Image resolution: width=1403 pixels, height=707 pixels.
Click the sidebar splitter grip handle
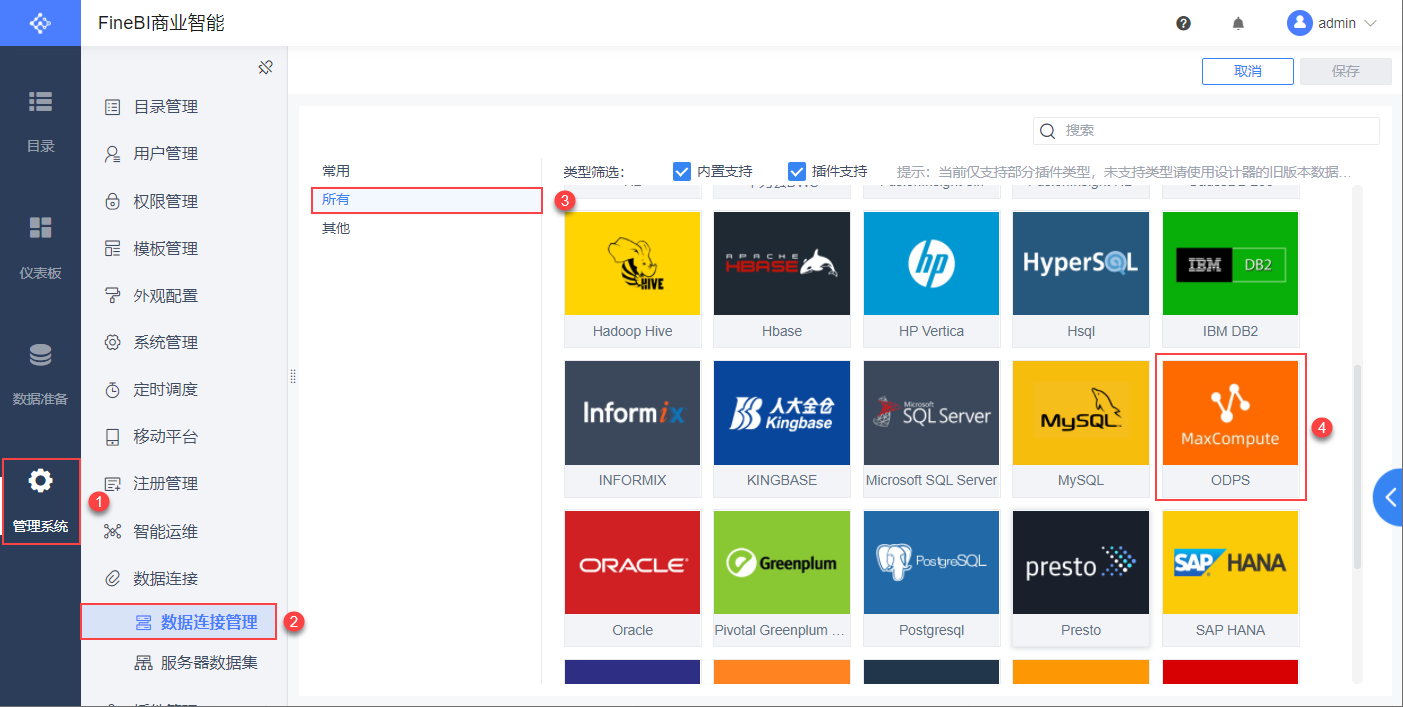(293, 376)
